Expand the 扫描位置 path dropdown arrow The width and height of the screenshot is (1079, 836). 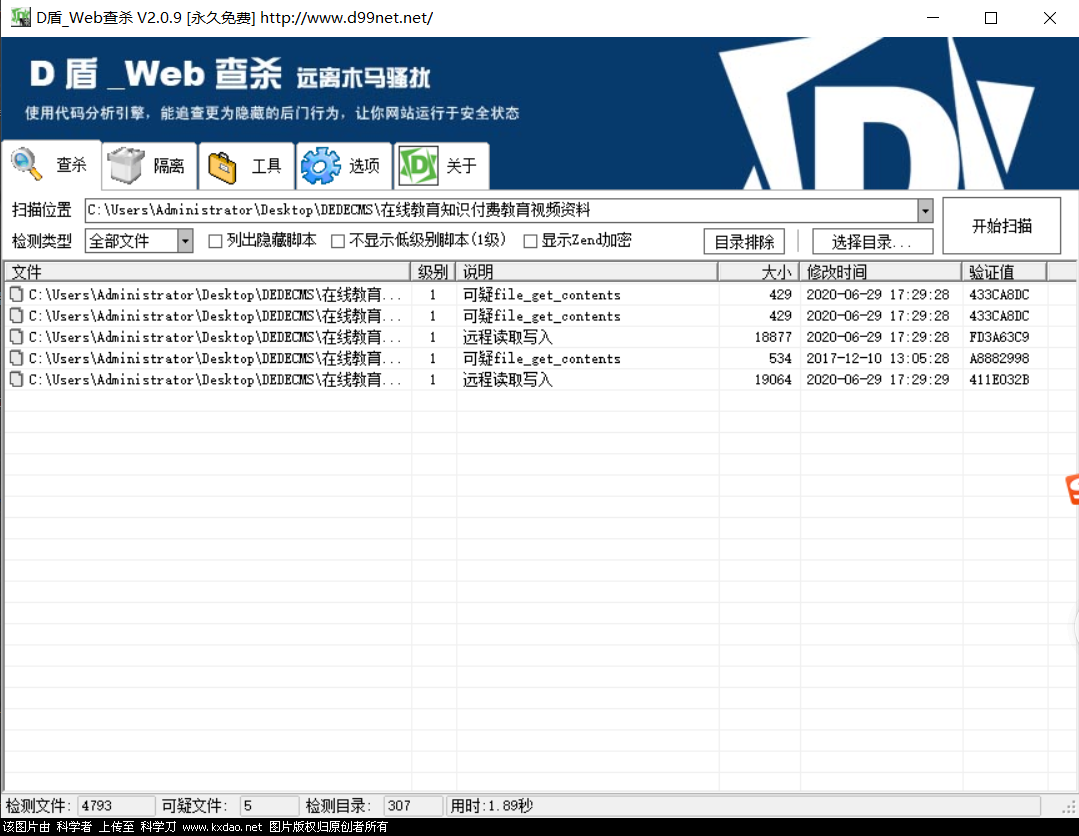(x=925, y=211)
